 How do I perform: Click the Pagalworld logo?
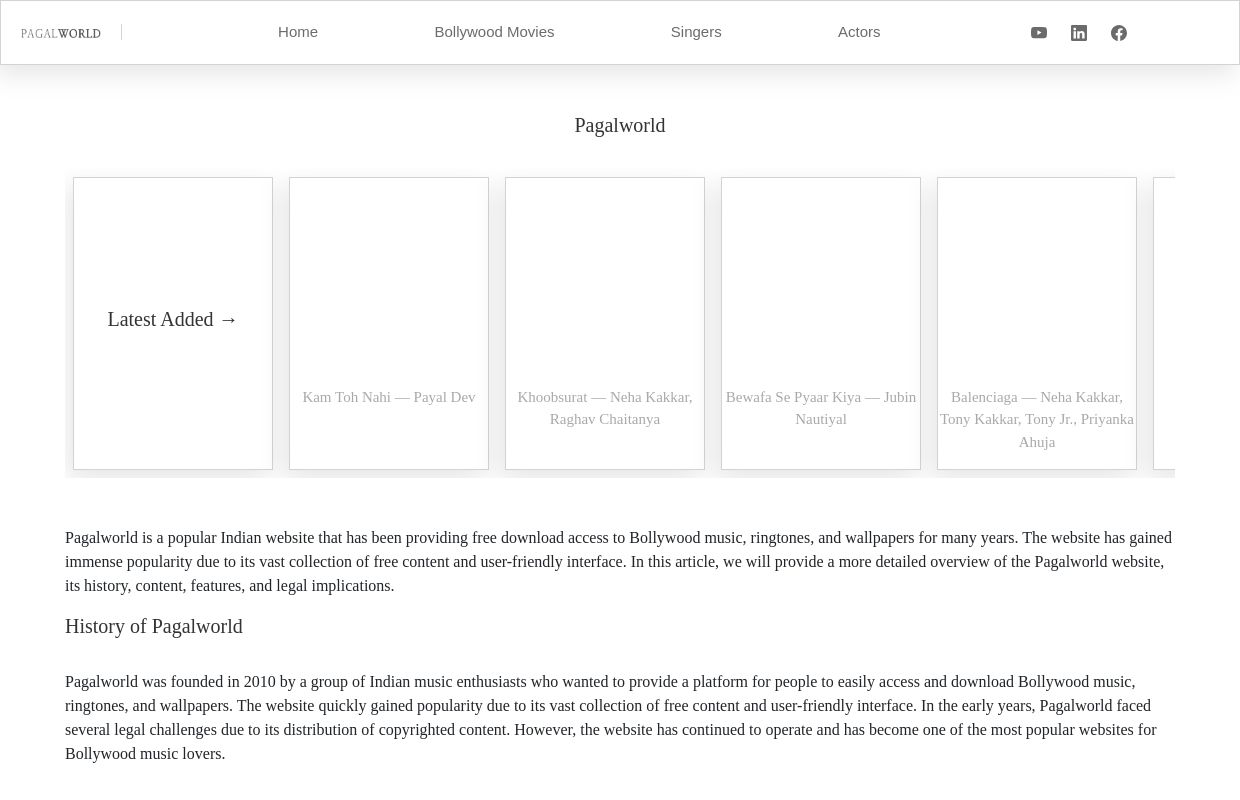(x=61, y=33)
